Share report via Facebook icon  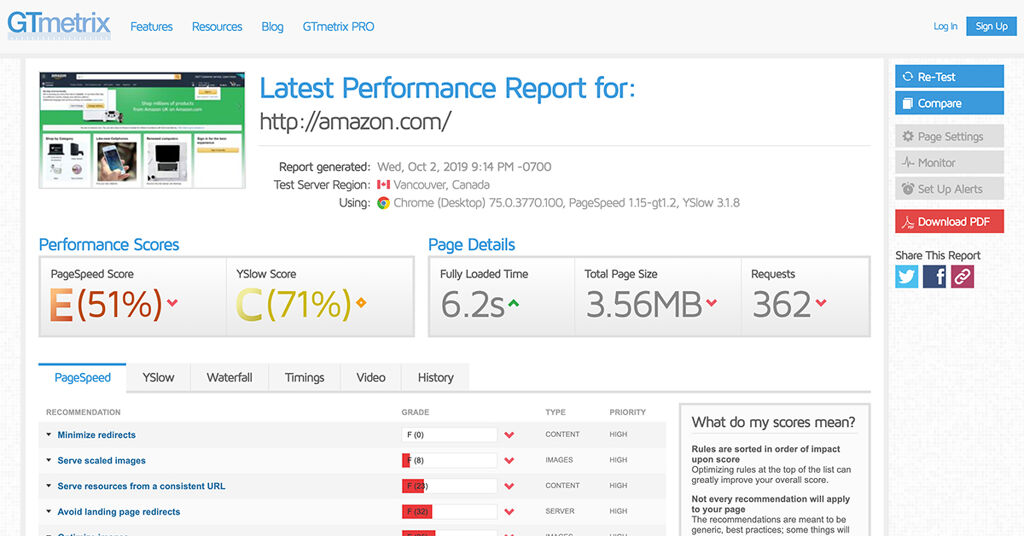935,277
